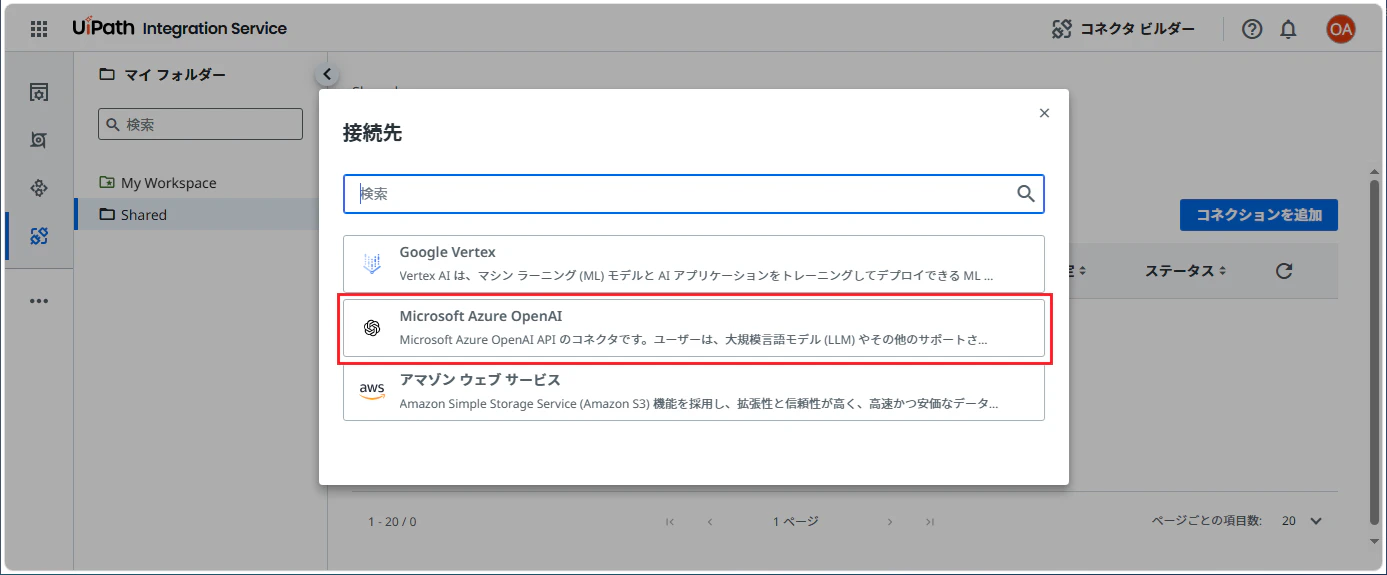Go to previous page
Screen dimensions: 1387x575
point(710,521)
